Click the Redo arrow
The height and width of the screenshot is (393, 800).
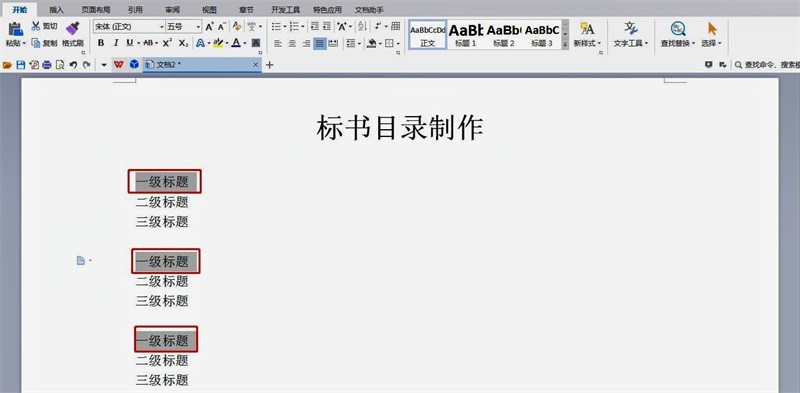(87, 65)
